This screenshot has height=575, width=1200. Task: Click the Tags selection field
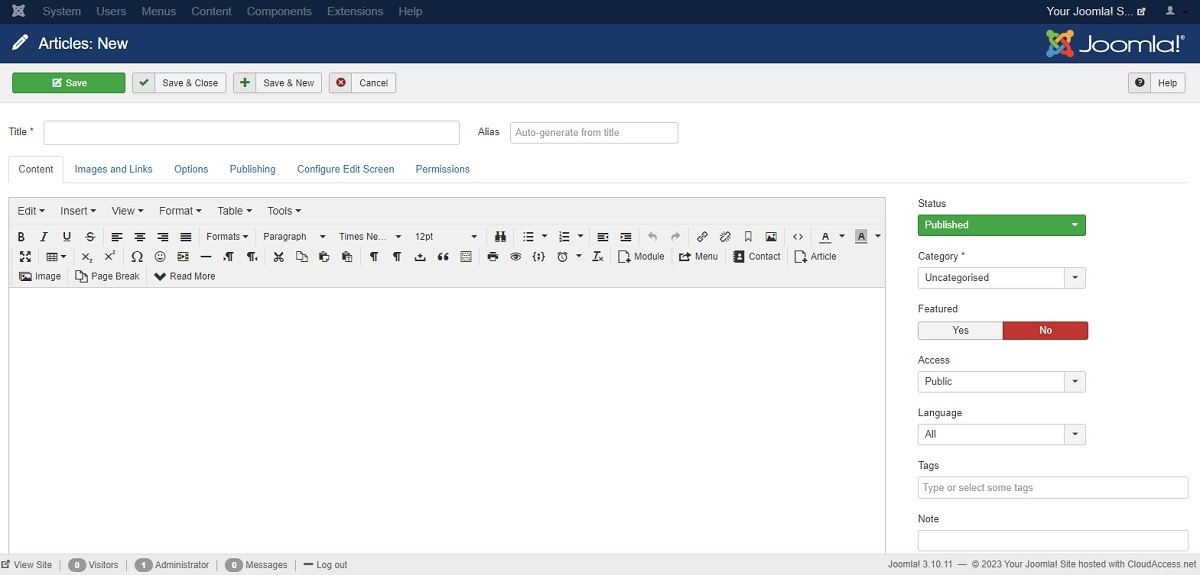1053,488
